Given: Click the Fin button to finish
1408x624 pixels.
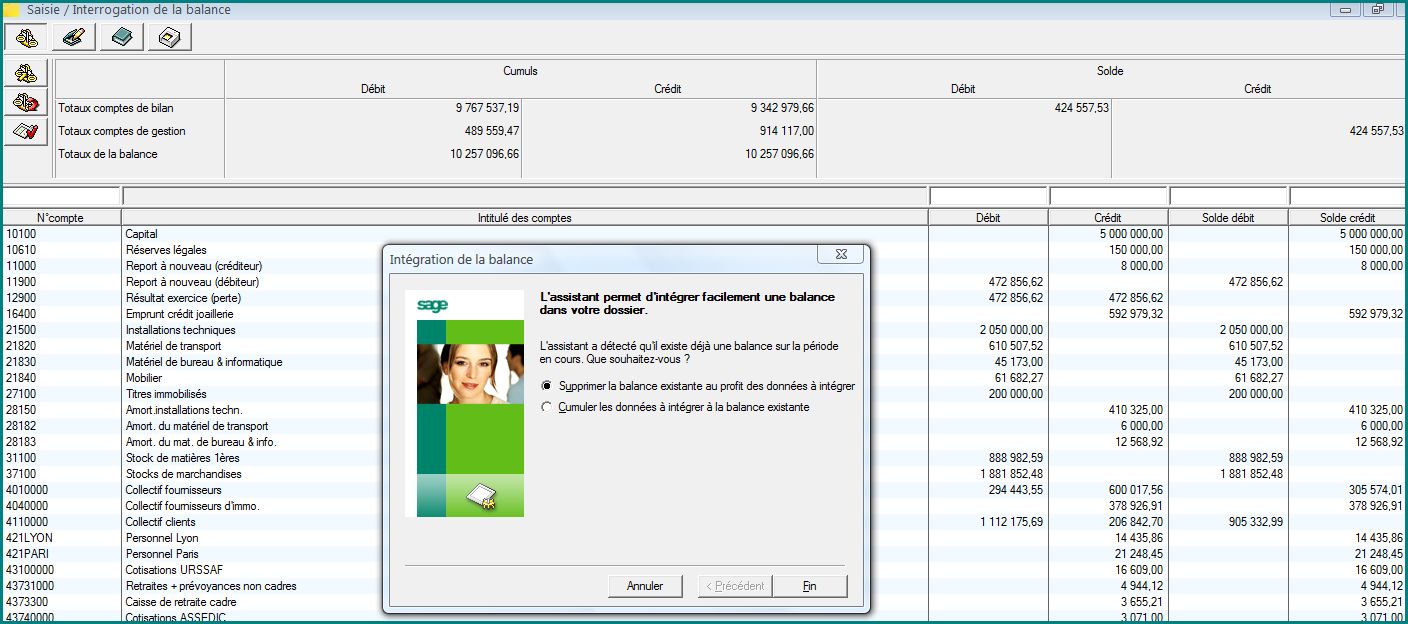Looking at the screenshot, I should [x=809, y=586].
